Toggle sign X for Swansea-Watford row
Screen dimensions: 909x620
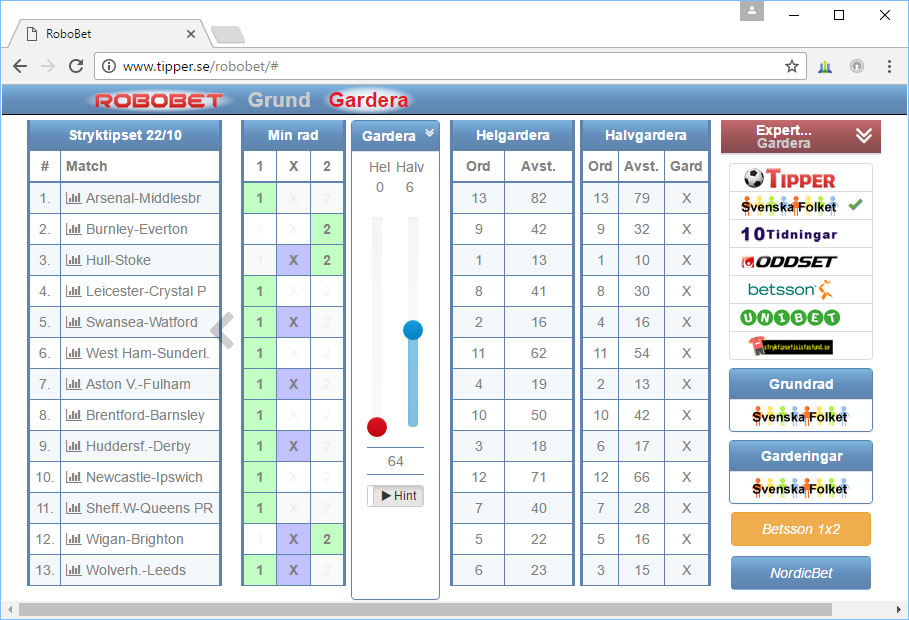pyautogui.click(x=293, y=322)
